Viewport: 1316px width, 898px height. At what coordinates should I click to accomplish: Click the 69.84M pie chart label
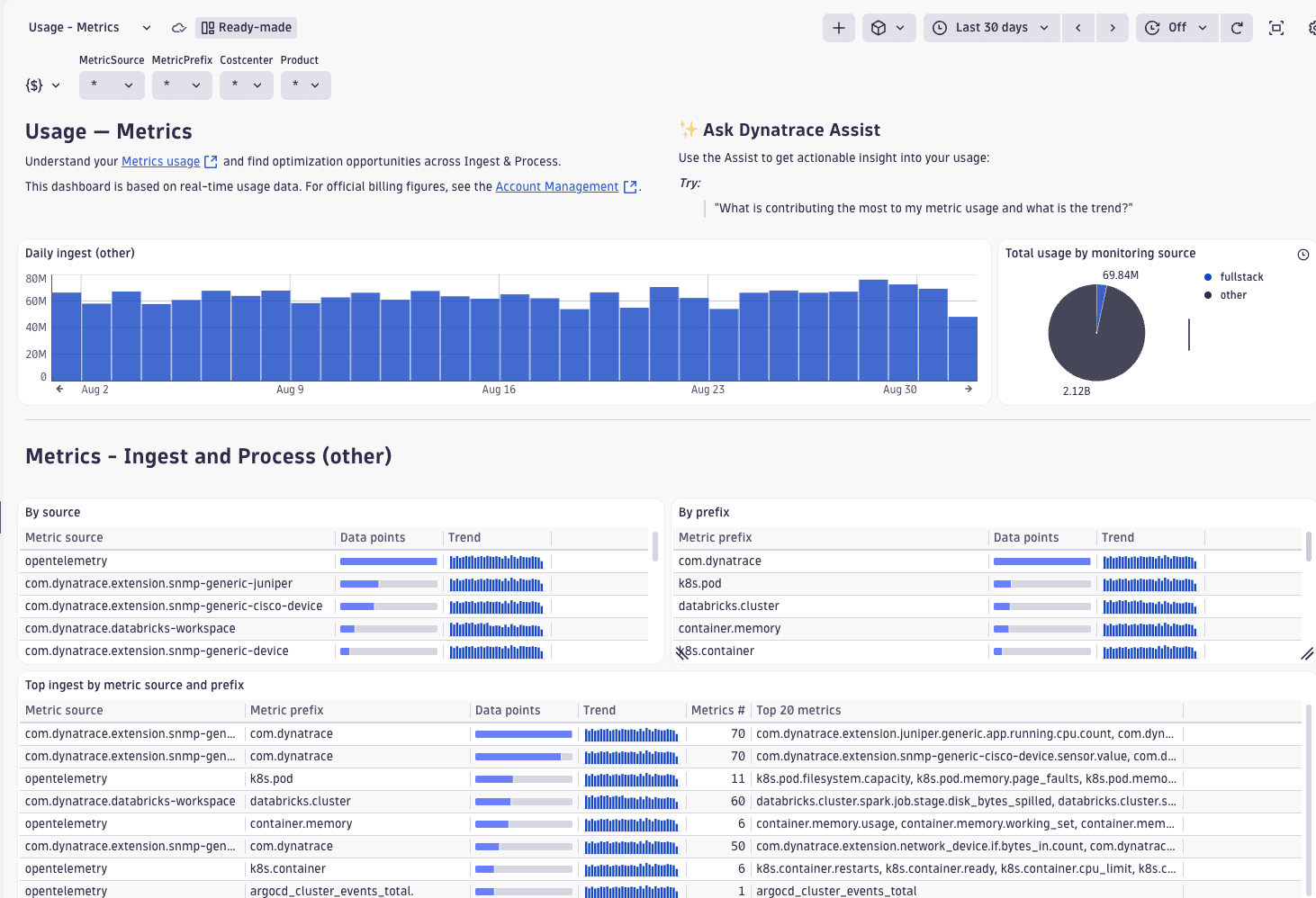tap(1121, 275)
